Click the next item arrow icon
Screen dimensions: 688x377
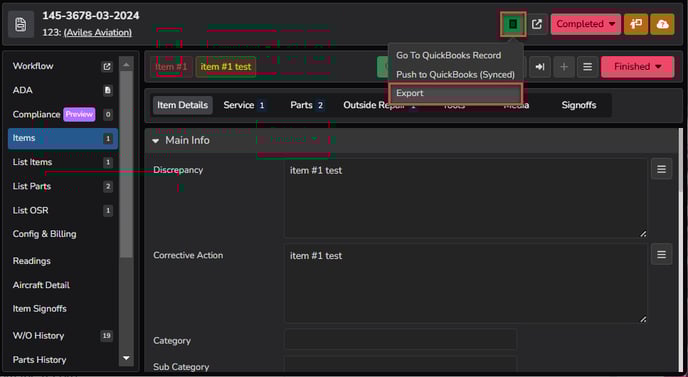[x=540, y=67]
